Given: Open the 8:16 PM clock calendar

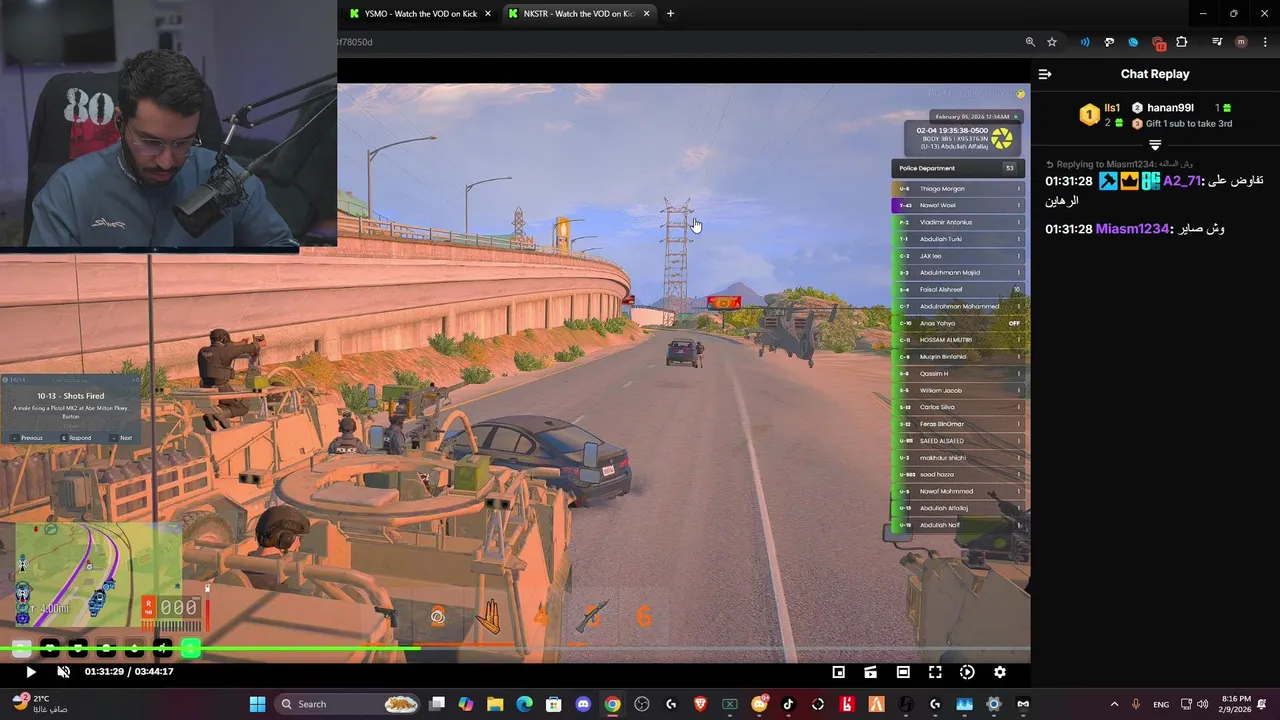Looking at the screenshot, I should tap(1236, 704).
